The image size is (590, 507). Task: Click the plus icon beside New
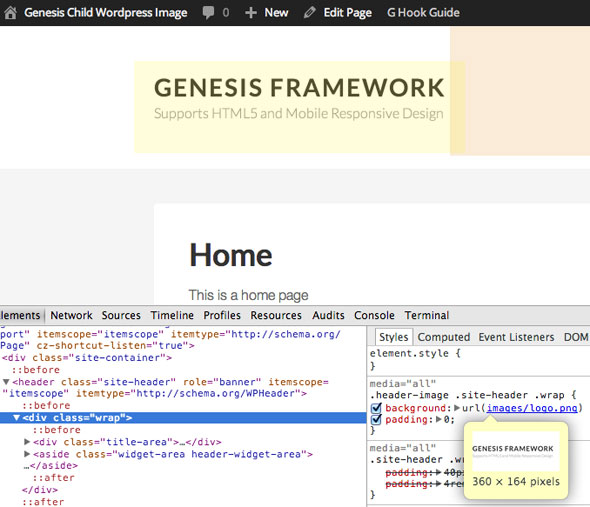[x=251, y=13]
